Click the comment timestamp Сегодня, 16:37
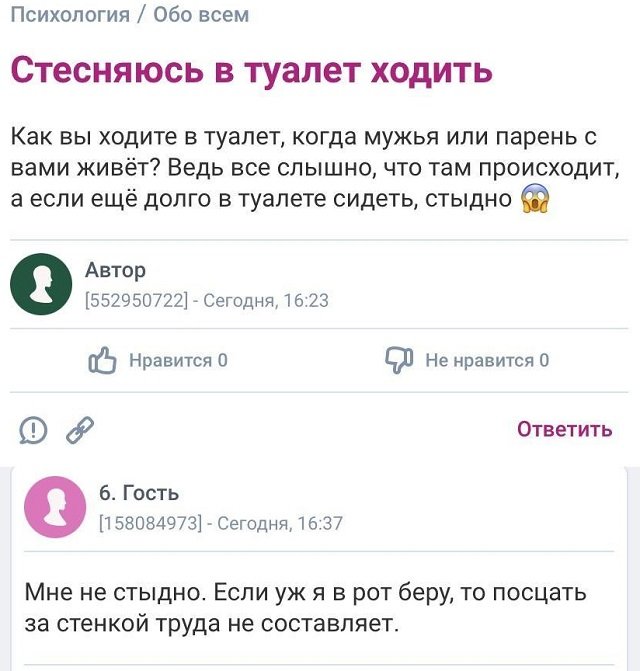This screenshot has height=671, width=640. (280, 522)
